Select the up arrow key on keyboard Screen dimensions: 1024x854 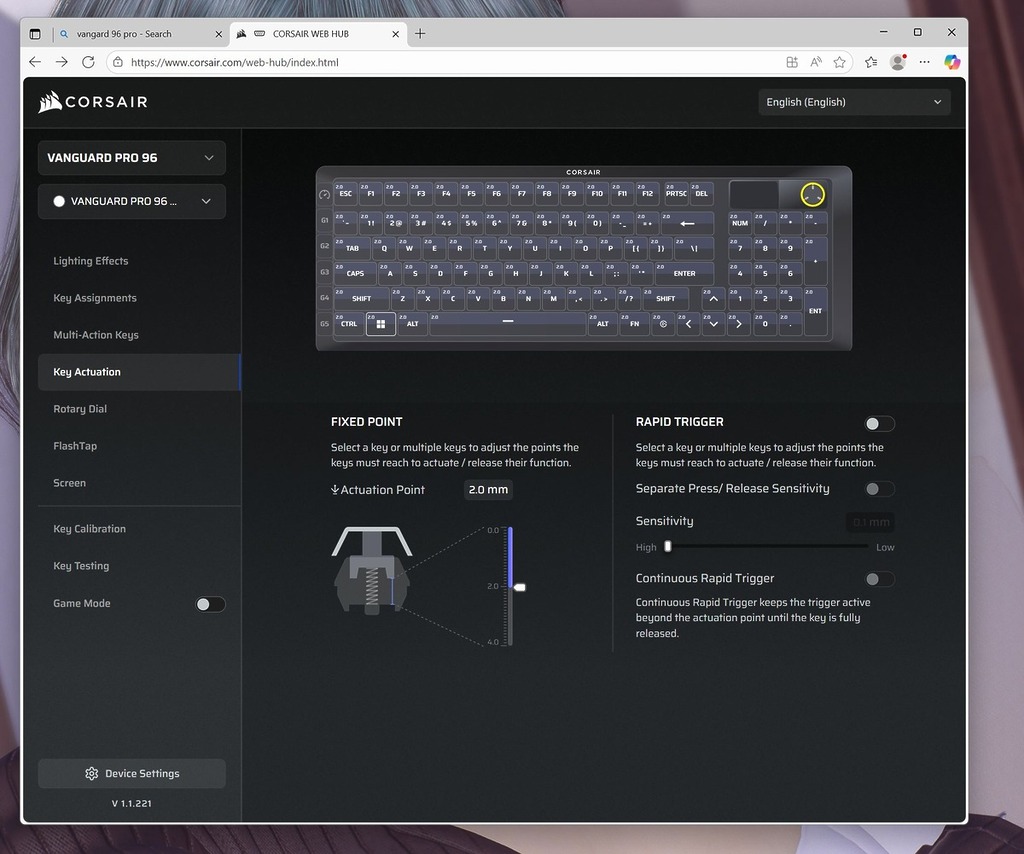pyautogui.click(x=713, y=298)
